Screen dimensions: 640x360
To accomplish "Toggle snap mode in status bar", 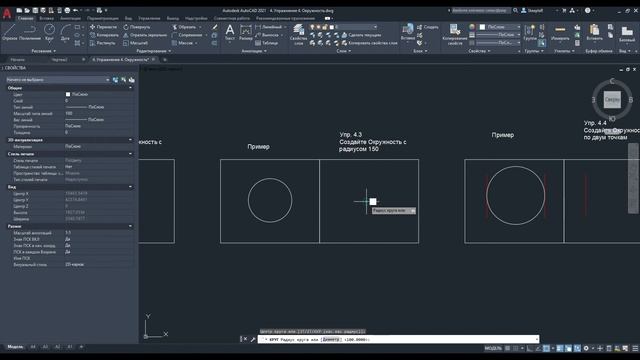I will coord(516,348).
